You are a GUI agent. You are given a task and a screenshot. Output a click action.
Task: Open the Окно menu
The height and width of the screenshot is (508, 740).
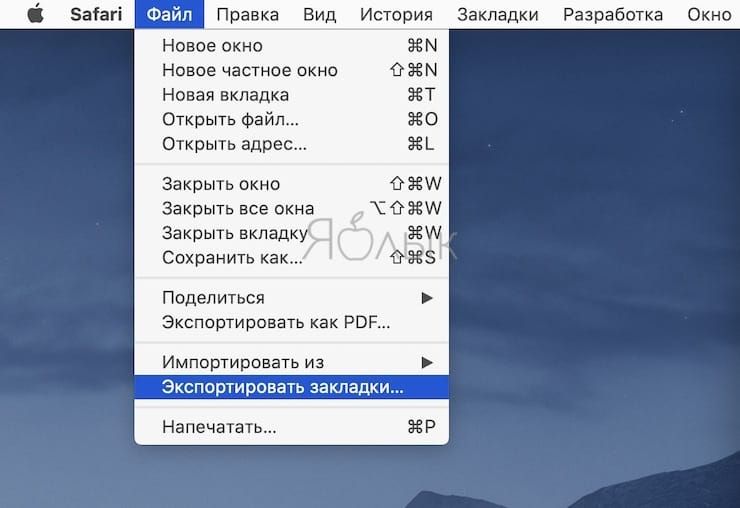(709, 15)
